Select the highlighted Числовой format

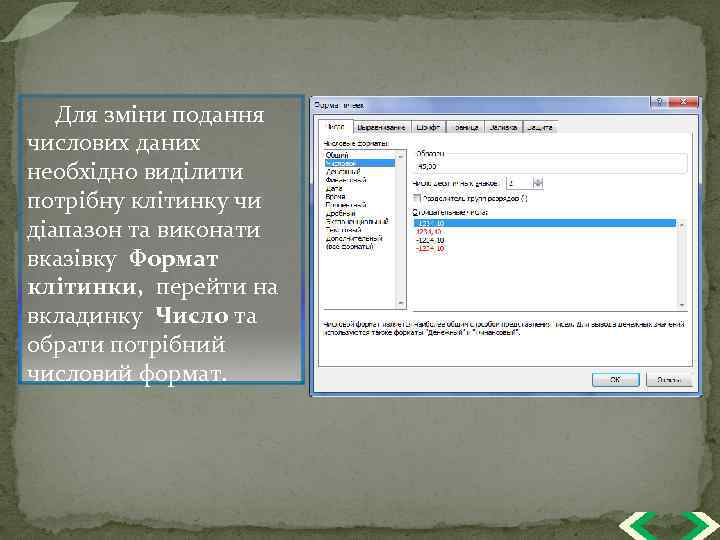pyautogui.click(x=360, y=163)
